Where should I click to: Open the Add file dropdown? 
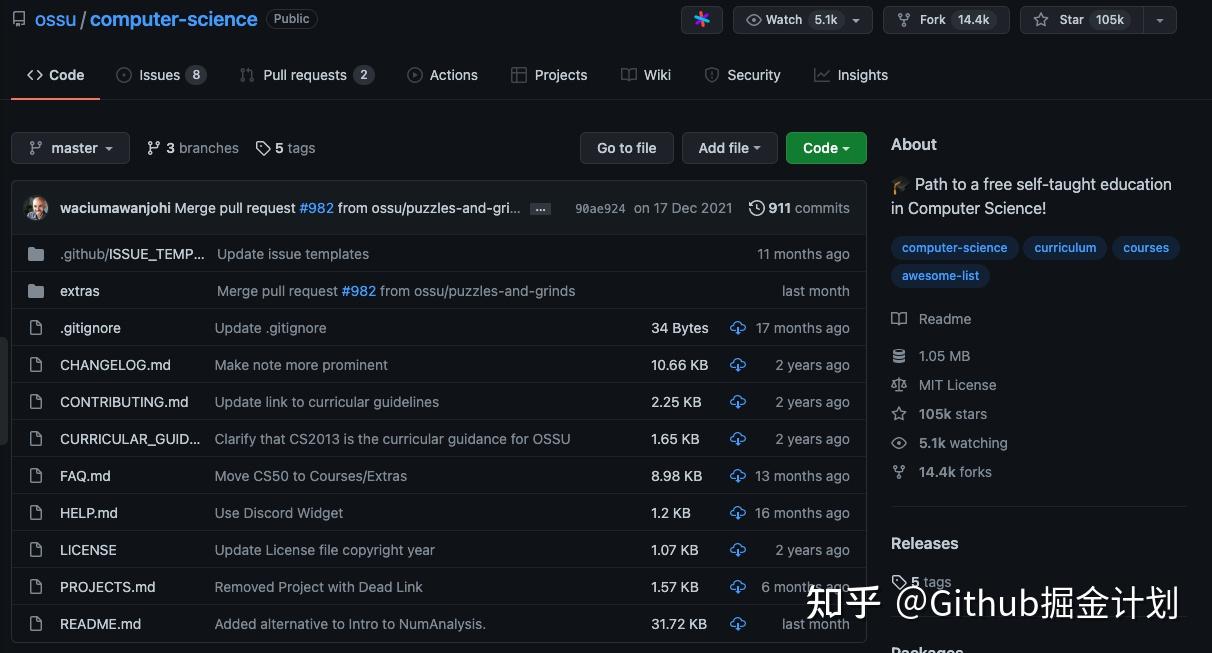729,147
